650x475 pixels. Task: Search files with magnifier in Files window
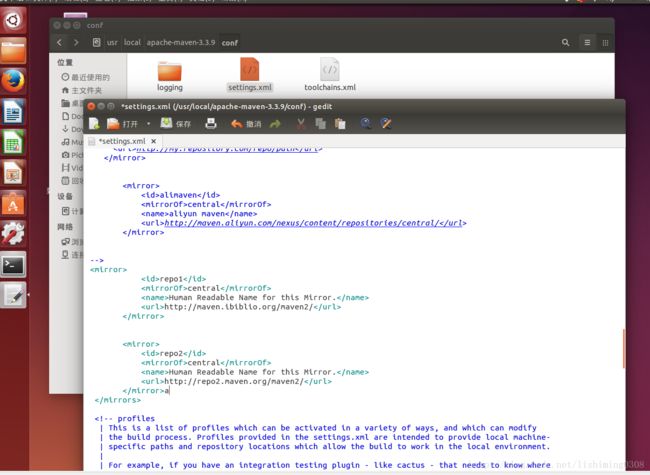(x=565, y=42)
